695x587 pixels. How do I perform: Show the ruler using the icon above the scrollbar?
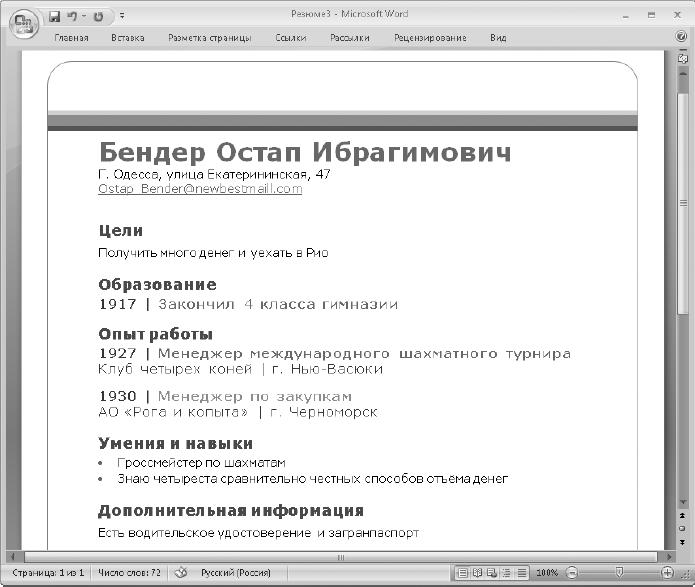click(x=683, y=59)
